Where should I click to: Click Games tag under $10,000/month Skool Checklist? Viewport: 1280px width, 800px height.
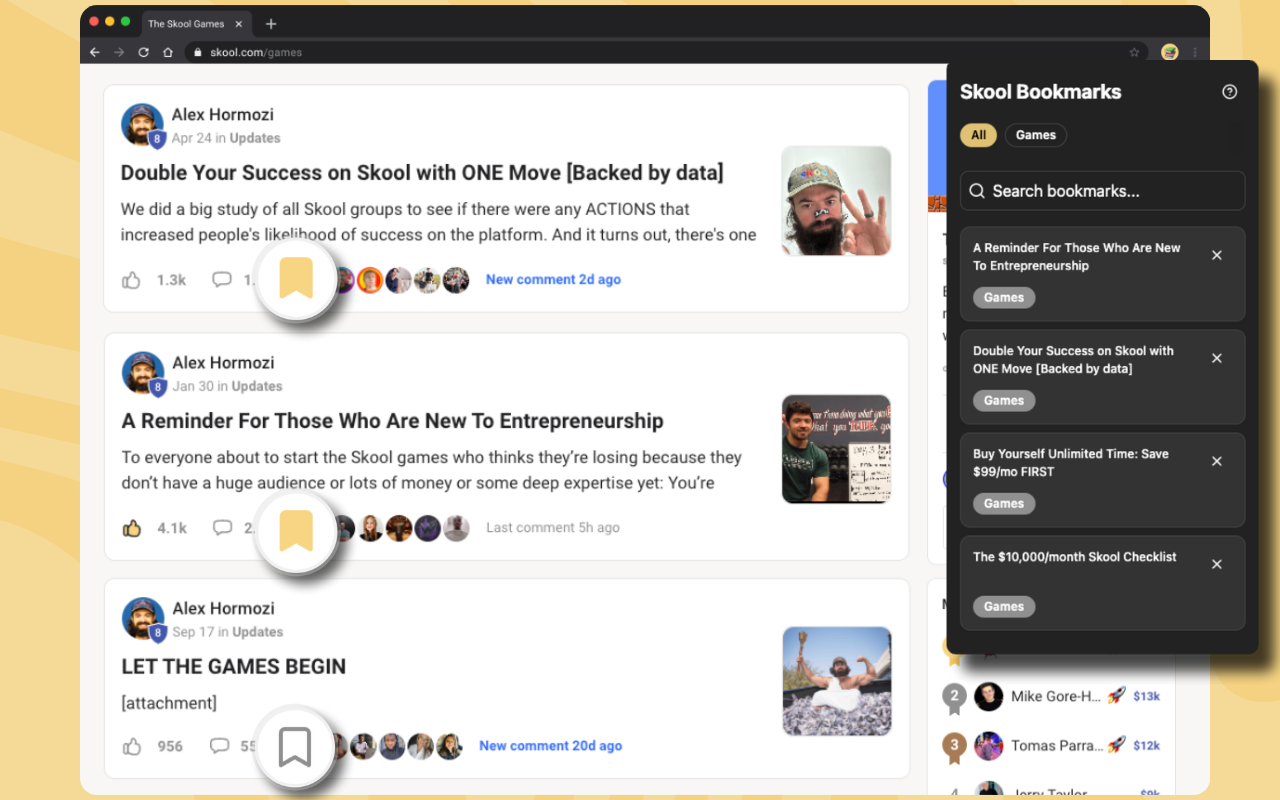click(1004, 607)
